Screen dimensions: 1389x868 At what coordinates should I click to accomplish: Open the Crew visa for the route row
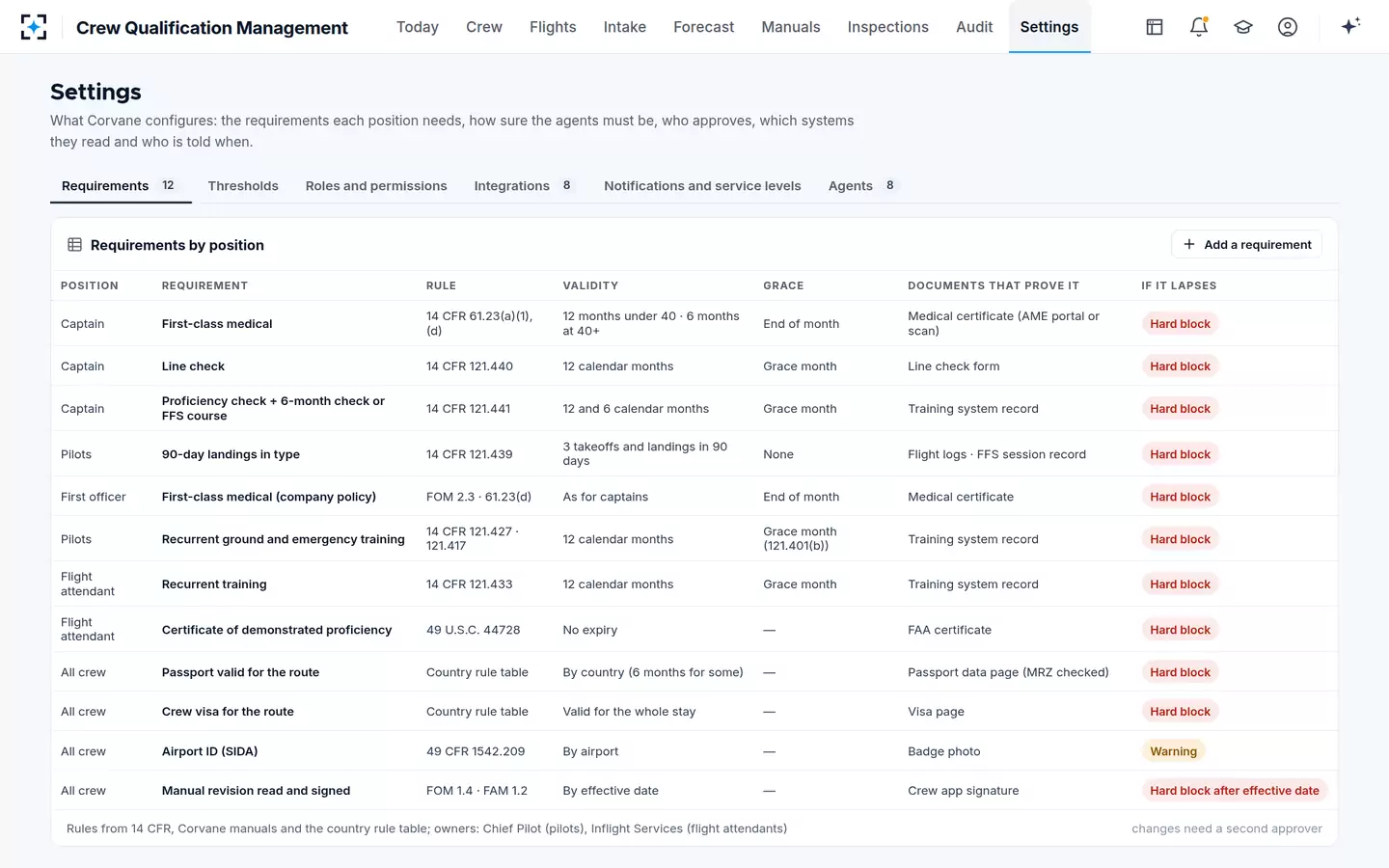(694, 712)
